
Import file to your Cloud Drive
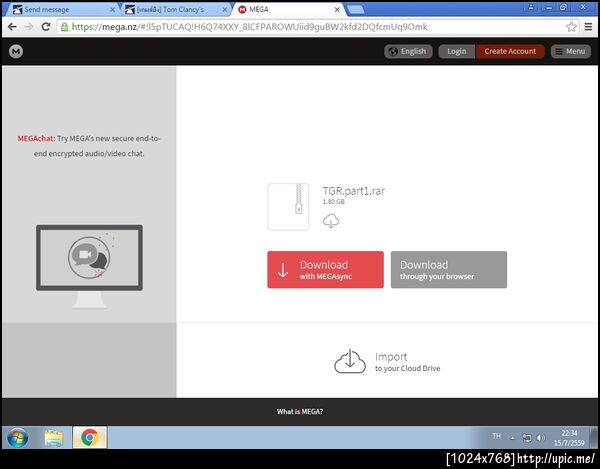(387, 362)
